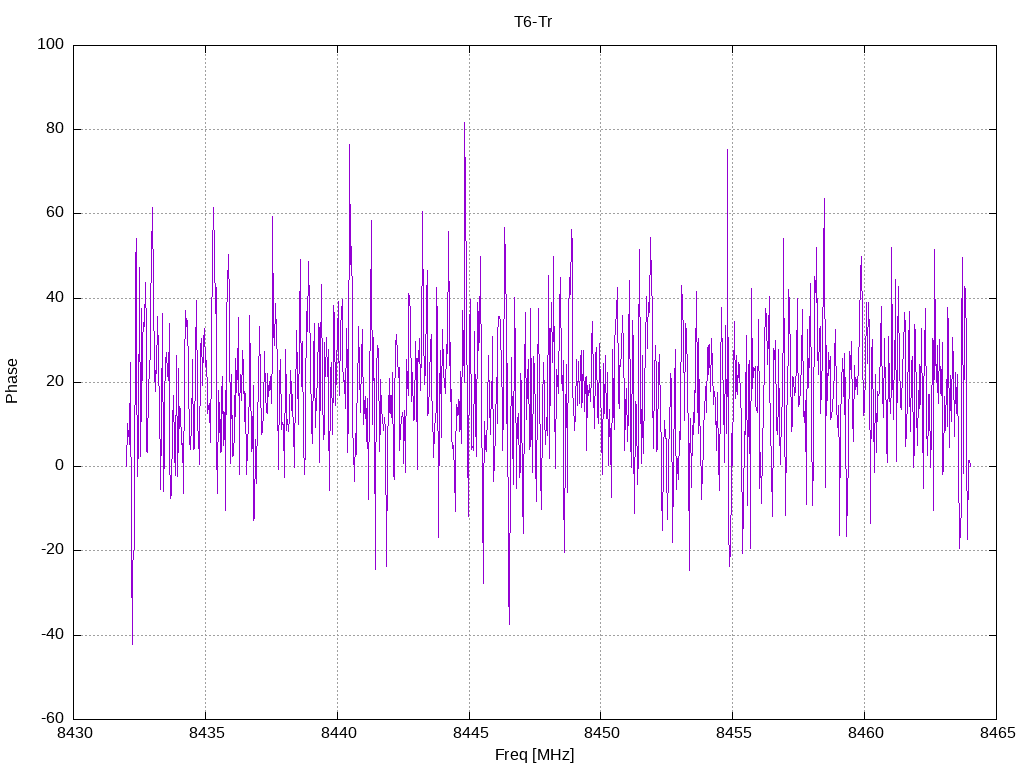The height and width of the screenshot is (768, 1024).
Task: Click the x-axis value 8430
Action: coord(74,733)
